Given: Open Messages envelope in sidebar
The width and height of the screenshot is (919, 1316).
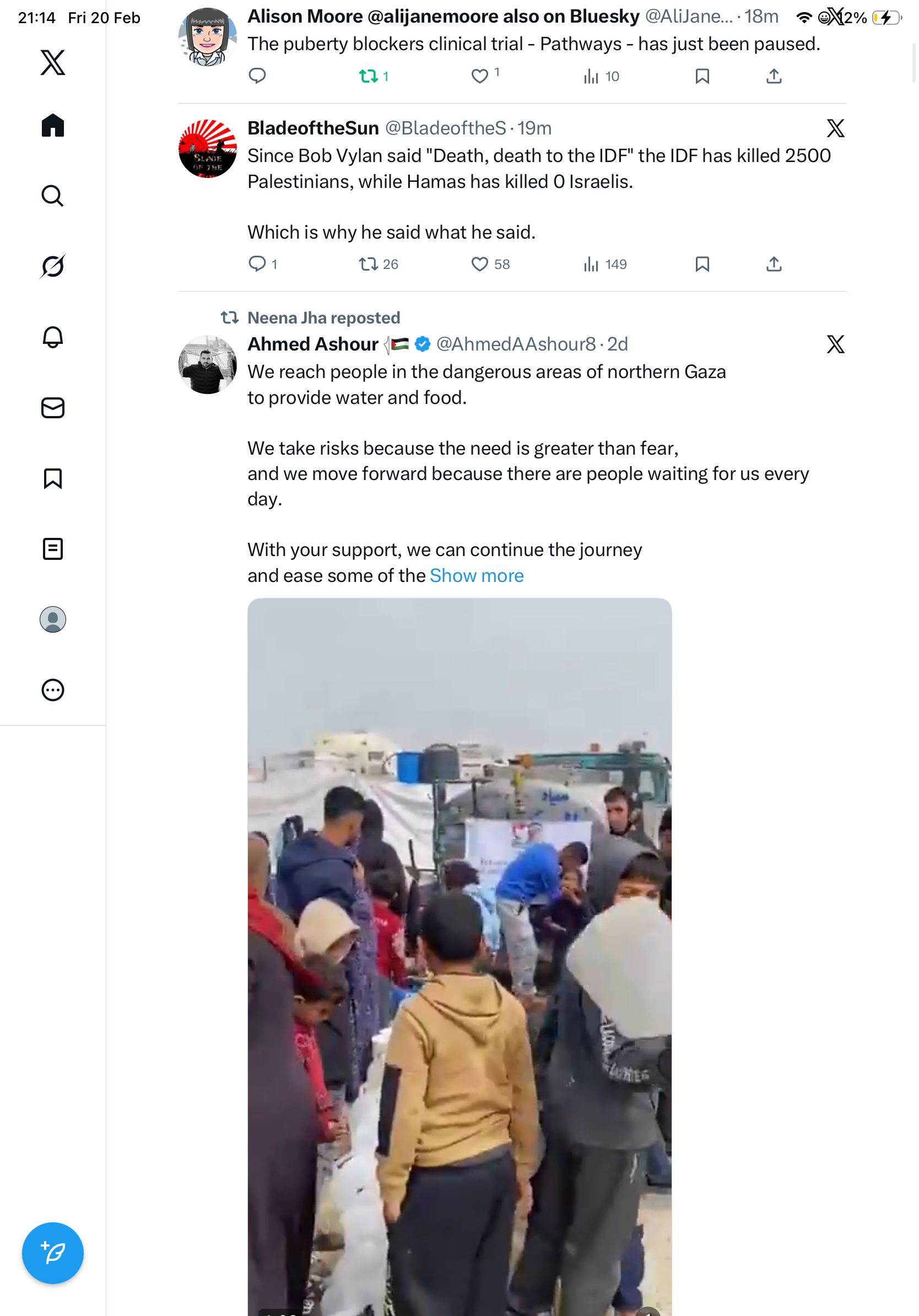Looking at the screenshot, I should (53, 407).
